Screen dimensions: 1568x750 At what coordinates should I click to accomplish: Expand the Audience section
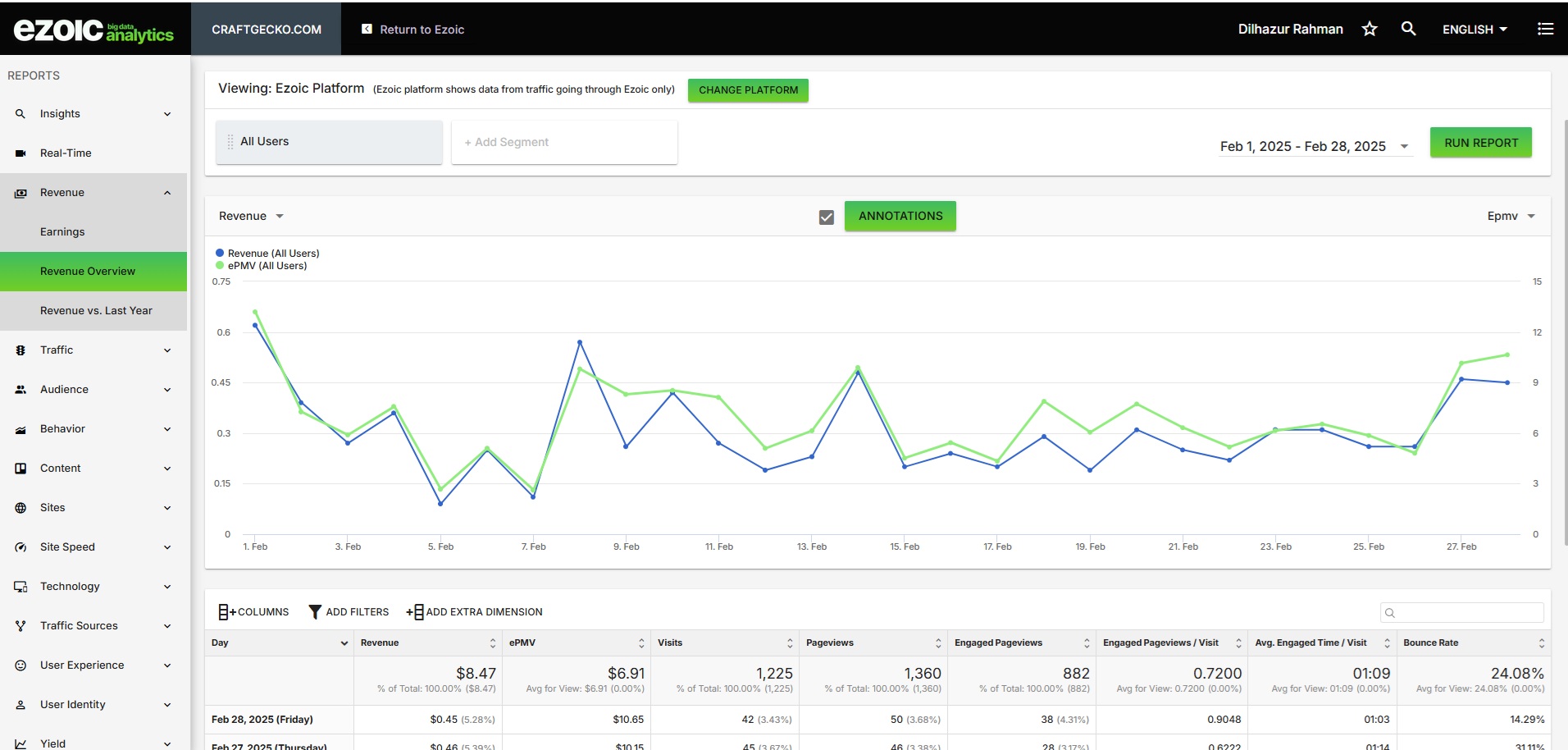coord(167,390)
